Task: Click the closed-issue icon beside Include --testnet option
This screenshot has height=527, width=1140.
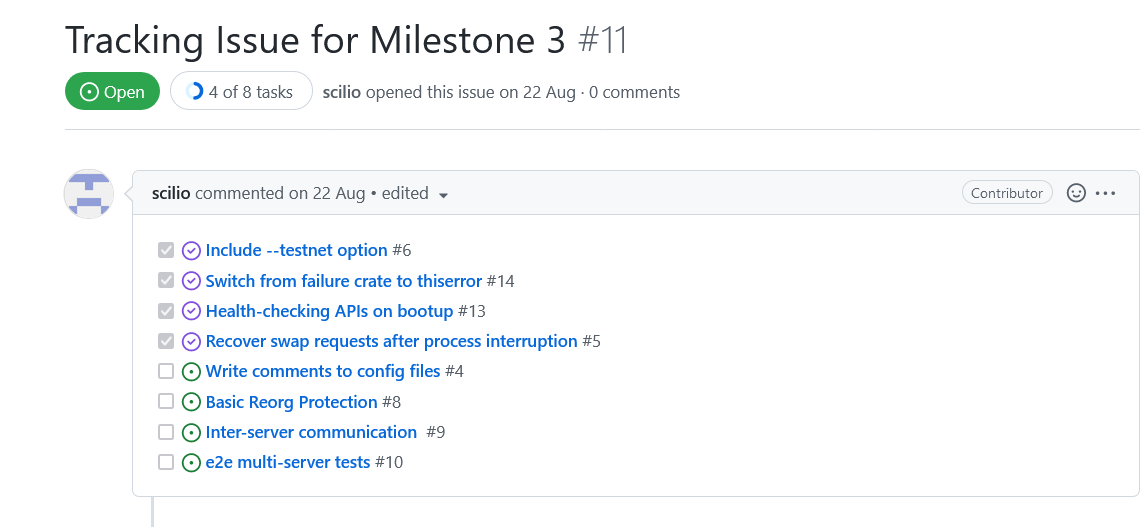Action: click(x=190, y=251)
